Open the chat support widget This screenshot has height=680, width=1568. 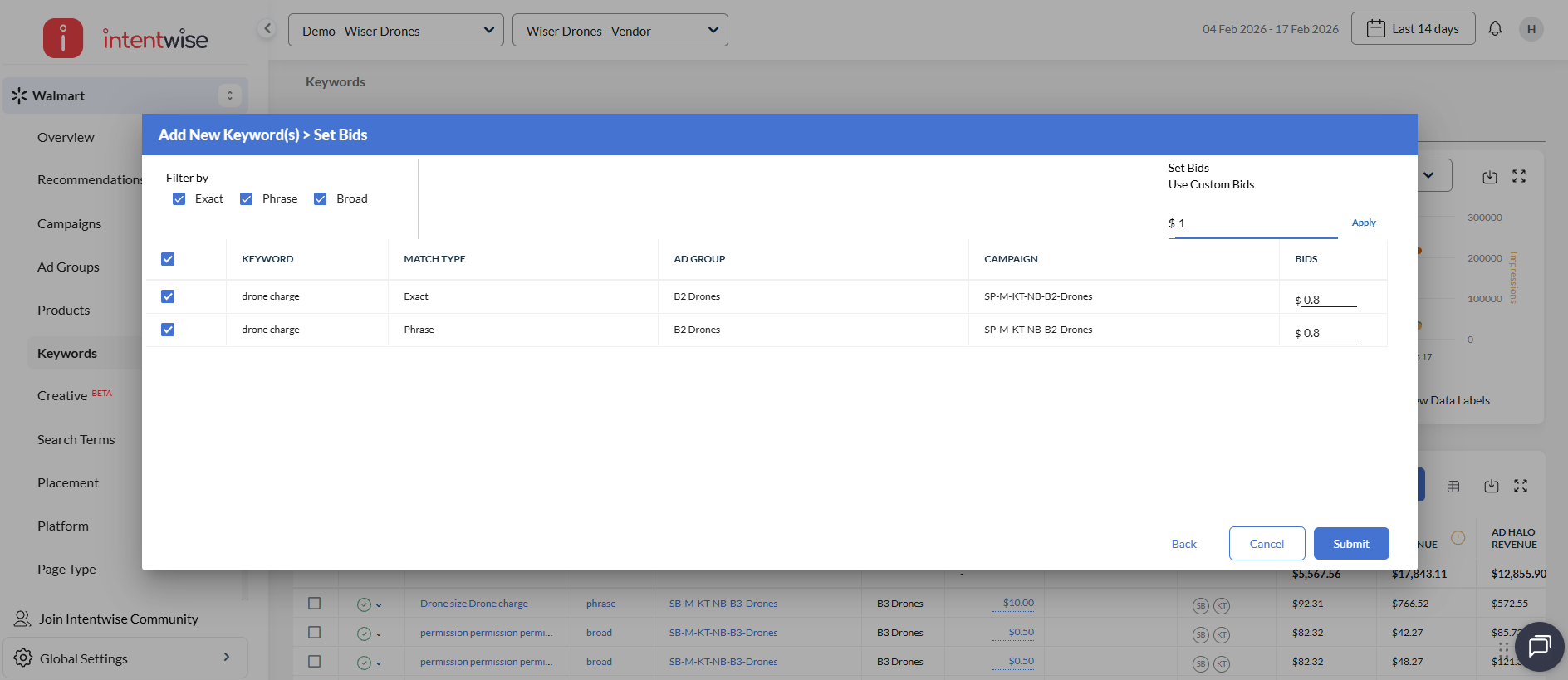[1539, 646]
